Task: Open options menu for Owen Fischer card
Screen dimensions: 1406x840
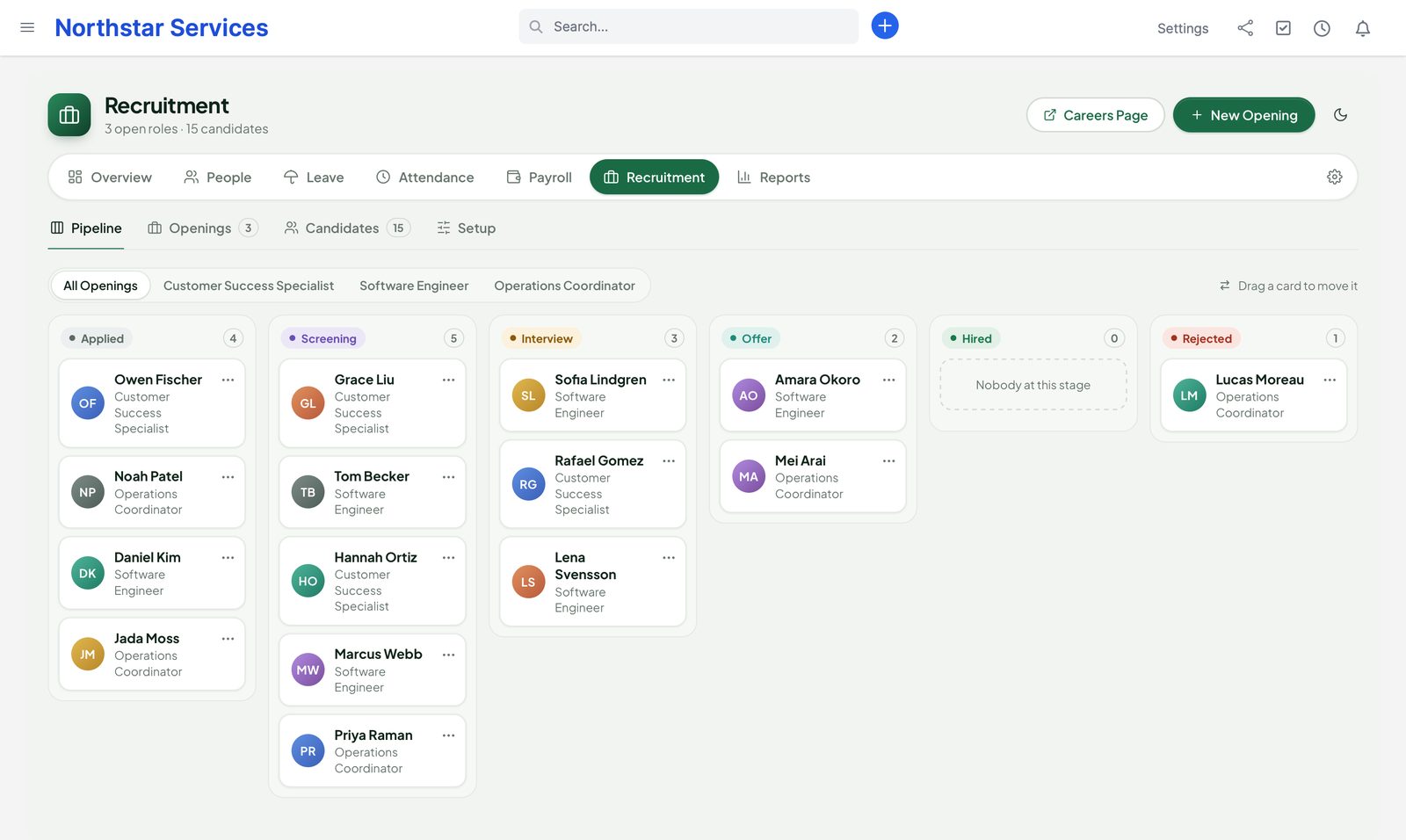Action: [x=228, y=380]
